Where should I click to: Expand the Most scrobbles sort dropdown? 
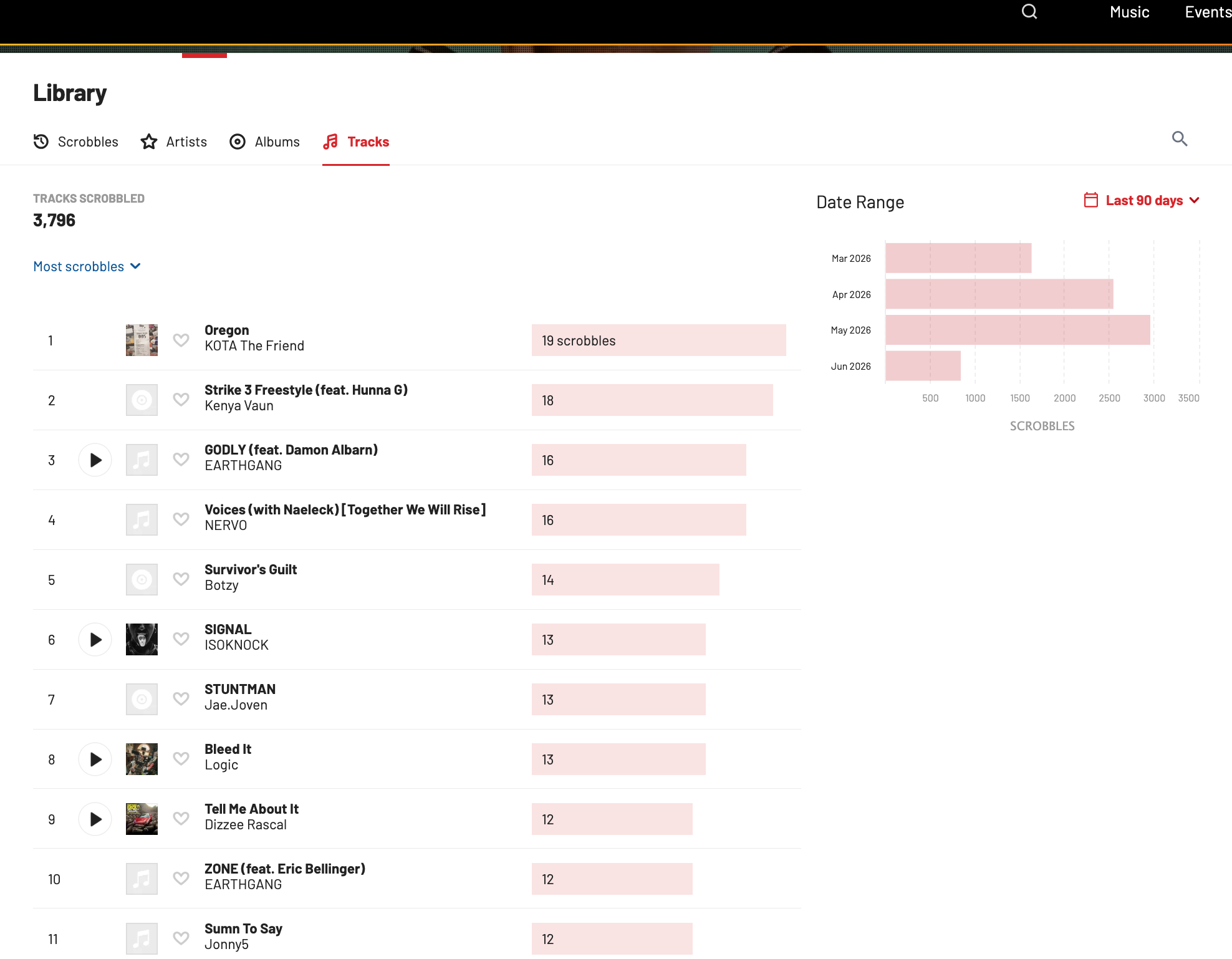pyautogui.click(x=87, y=267)
